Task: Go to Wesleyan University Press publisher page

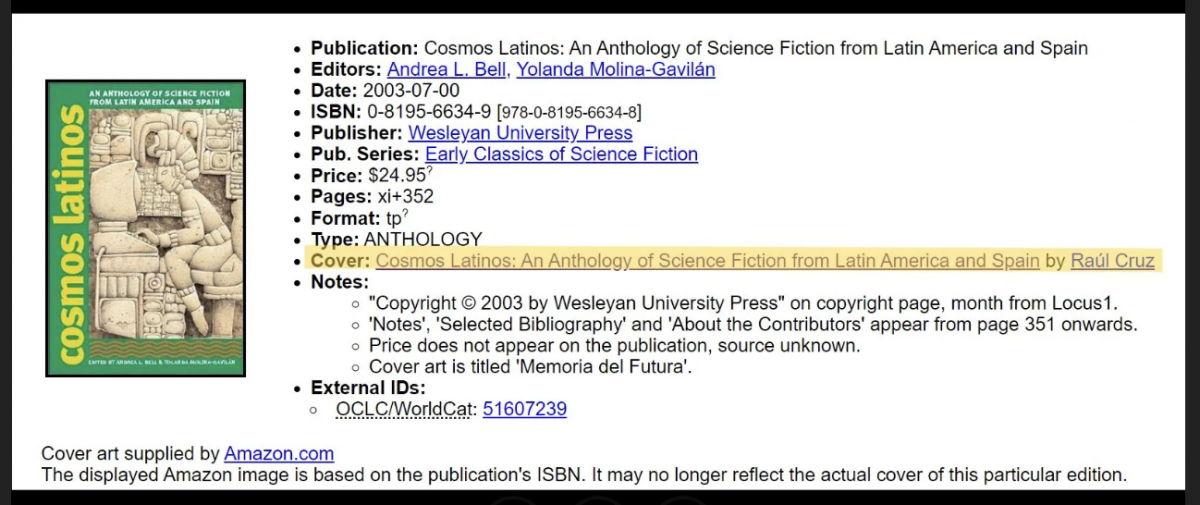Action: [x=520, y=133]
